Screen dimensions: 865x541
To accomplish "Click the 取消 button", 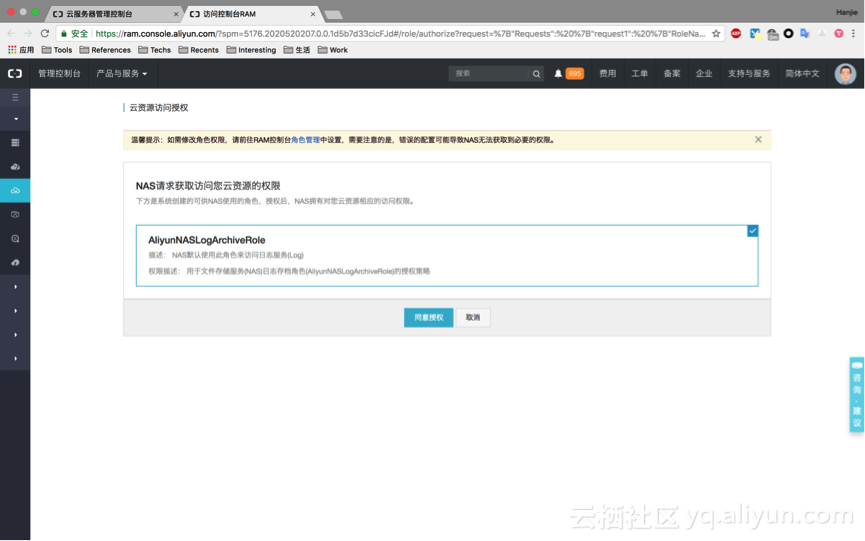I will coord(473,318).
